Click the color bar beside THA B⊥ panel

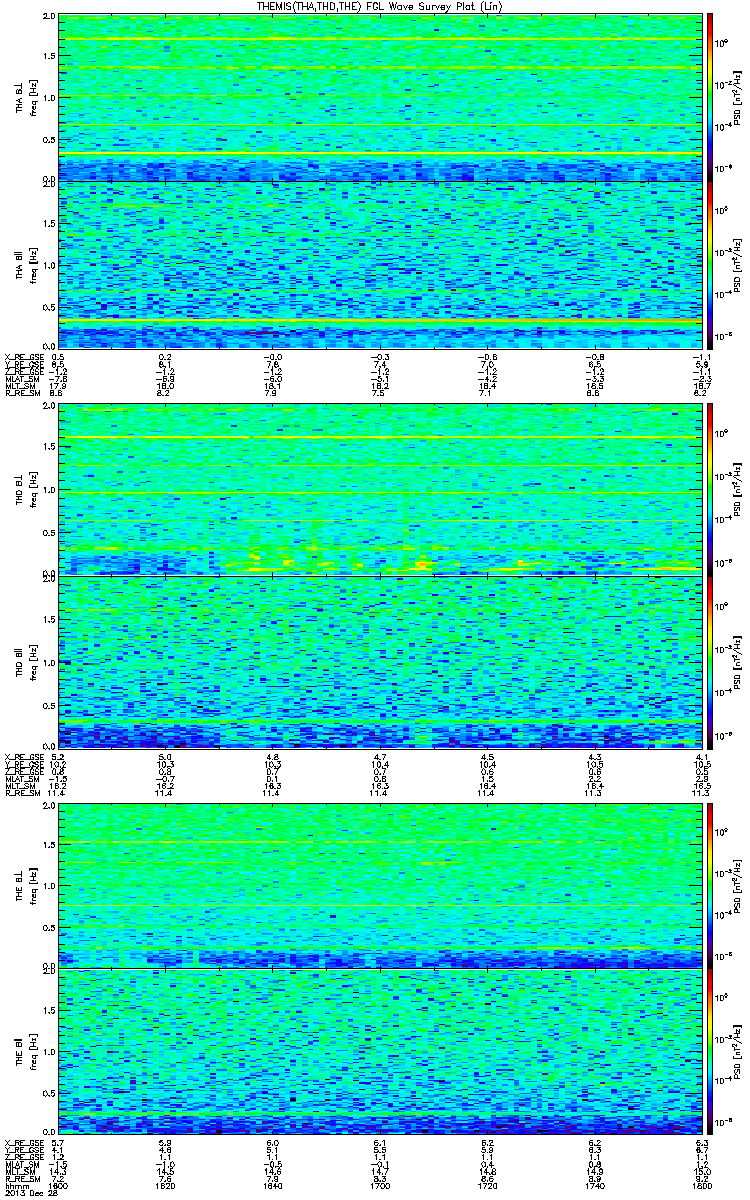709,97
